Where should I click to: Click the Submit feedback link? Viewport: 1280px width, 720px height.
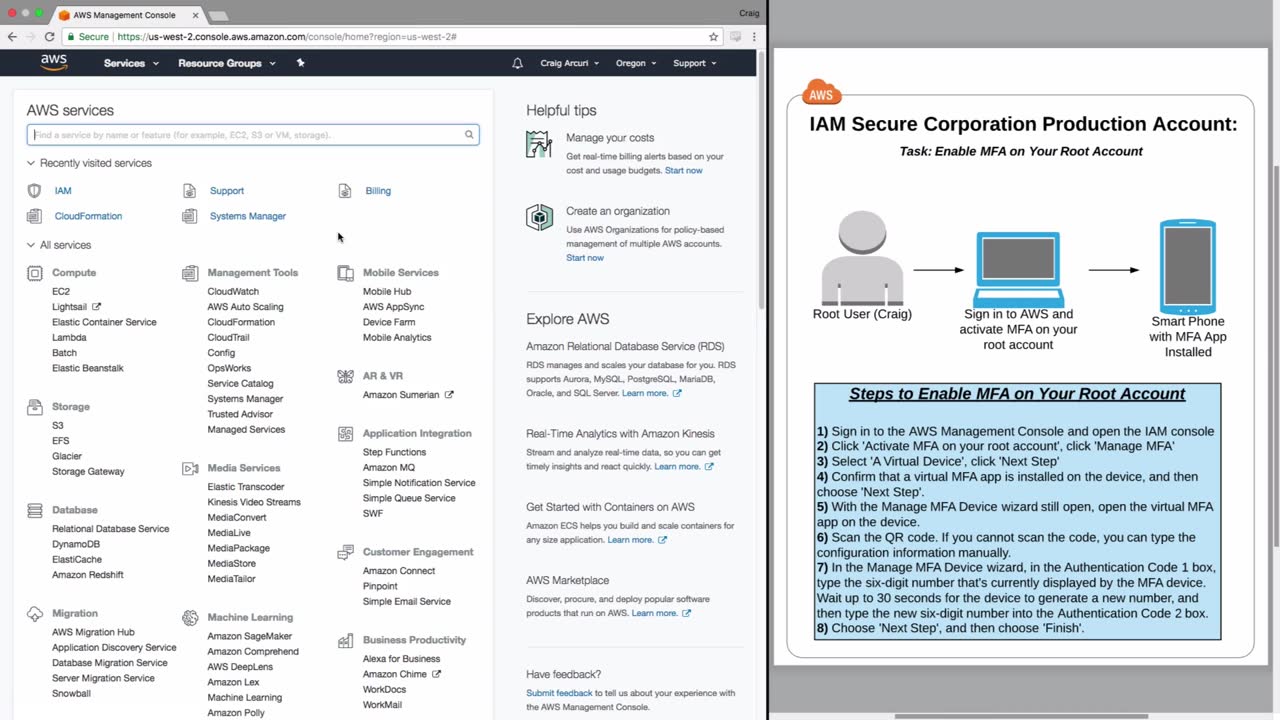[560, 693]
